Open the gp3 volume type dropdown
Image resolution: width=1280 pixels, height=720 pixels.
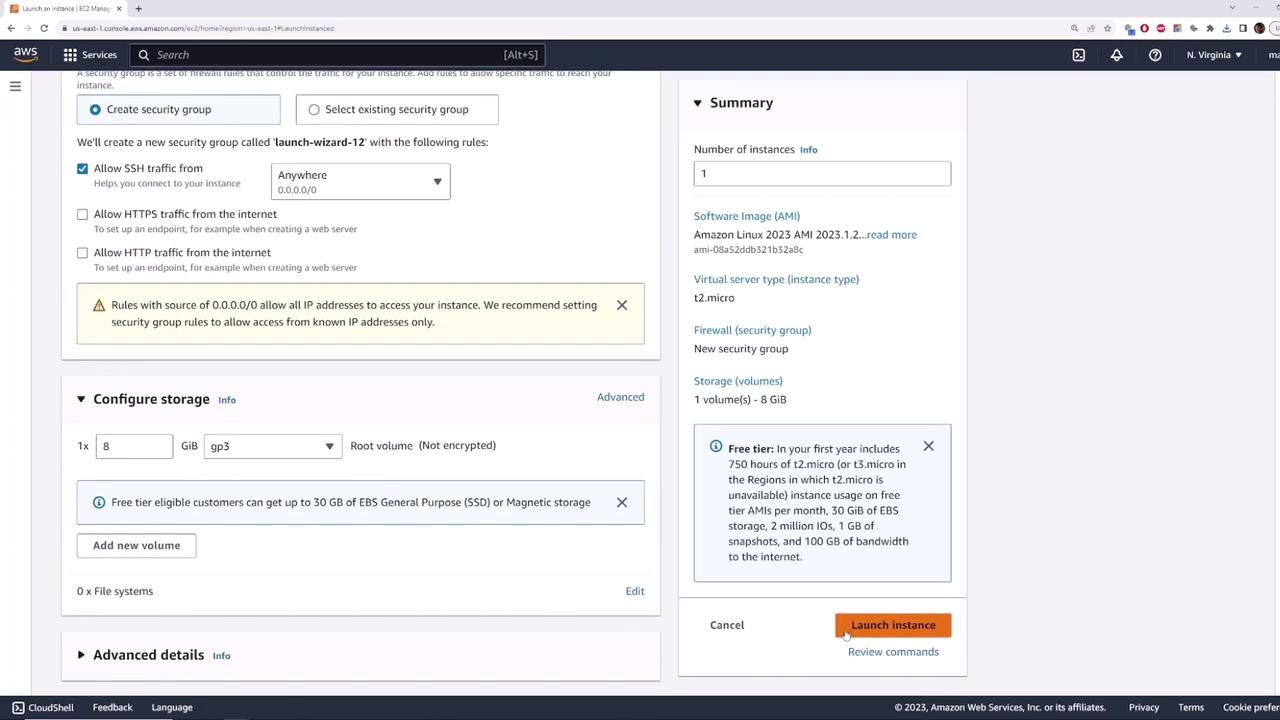pyautogui.click(x=273, y=446)
